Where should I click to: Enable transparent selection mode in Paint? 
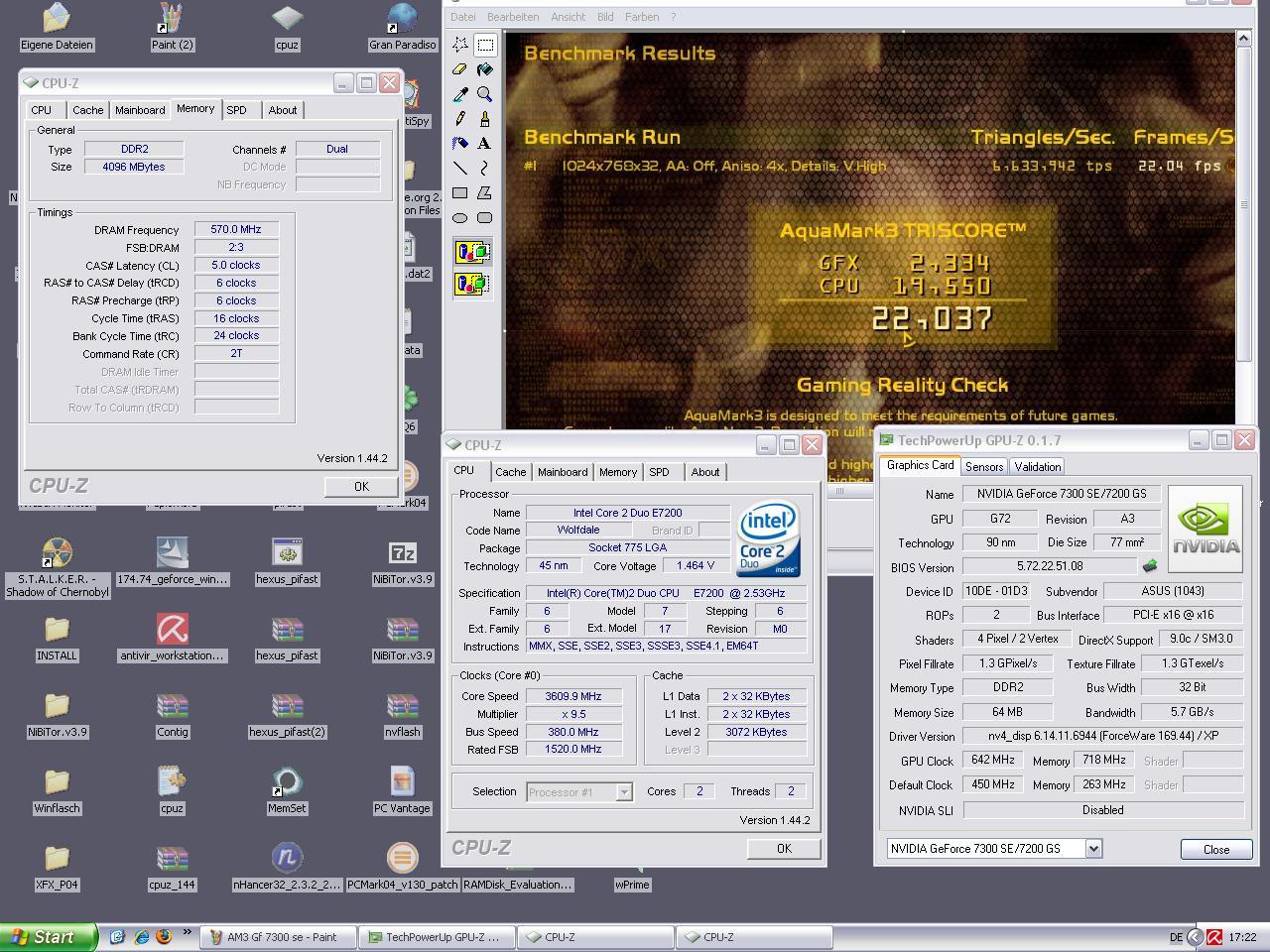472,285
